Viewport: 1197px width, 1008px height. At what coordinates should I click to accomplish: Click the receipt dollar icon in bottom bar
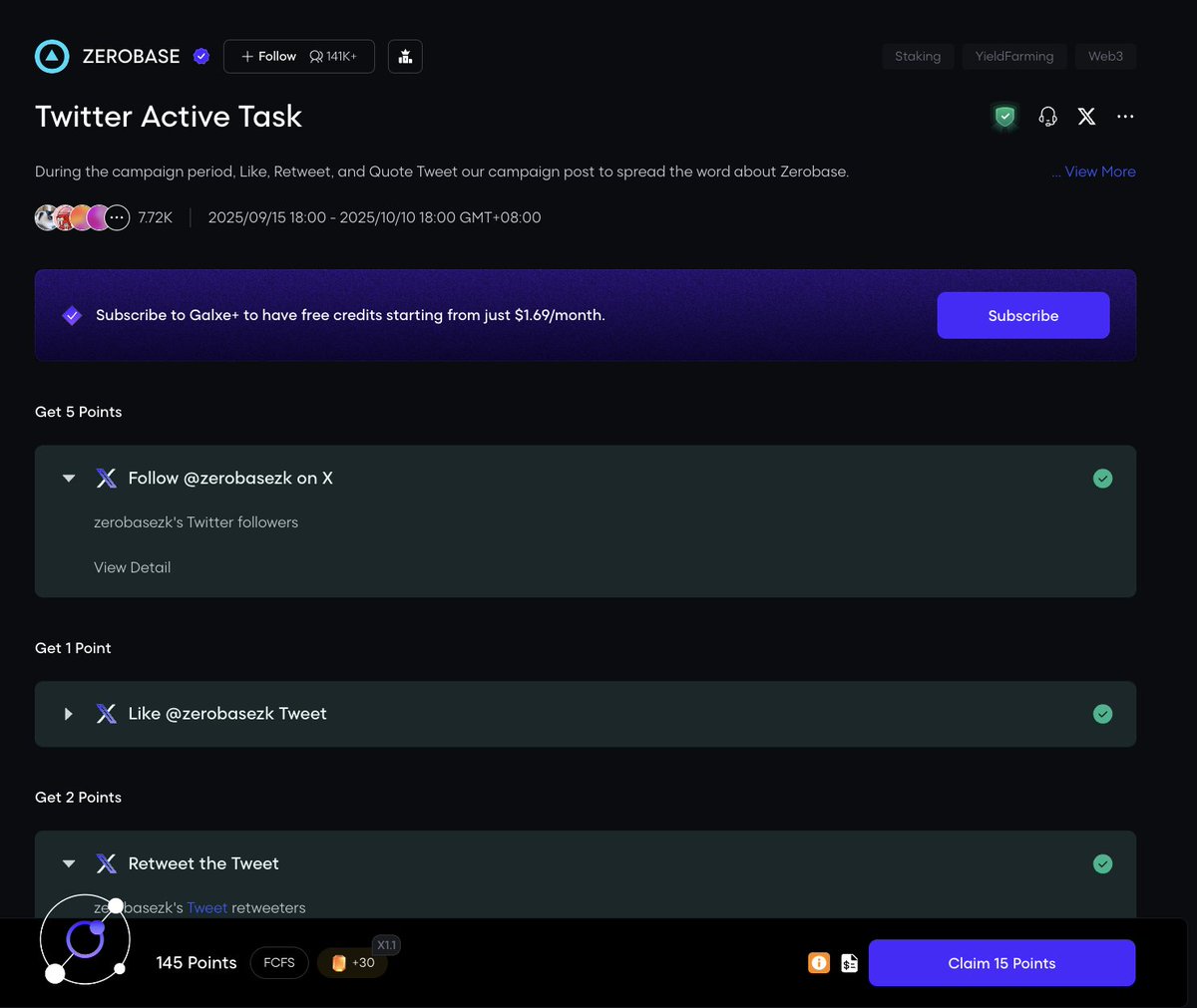click(x=849, y=963)
